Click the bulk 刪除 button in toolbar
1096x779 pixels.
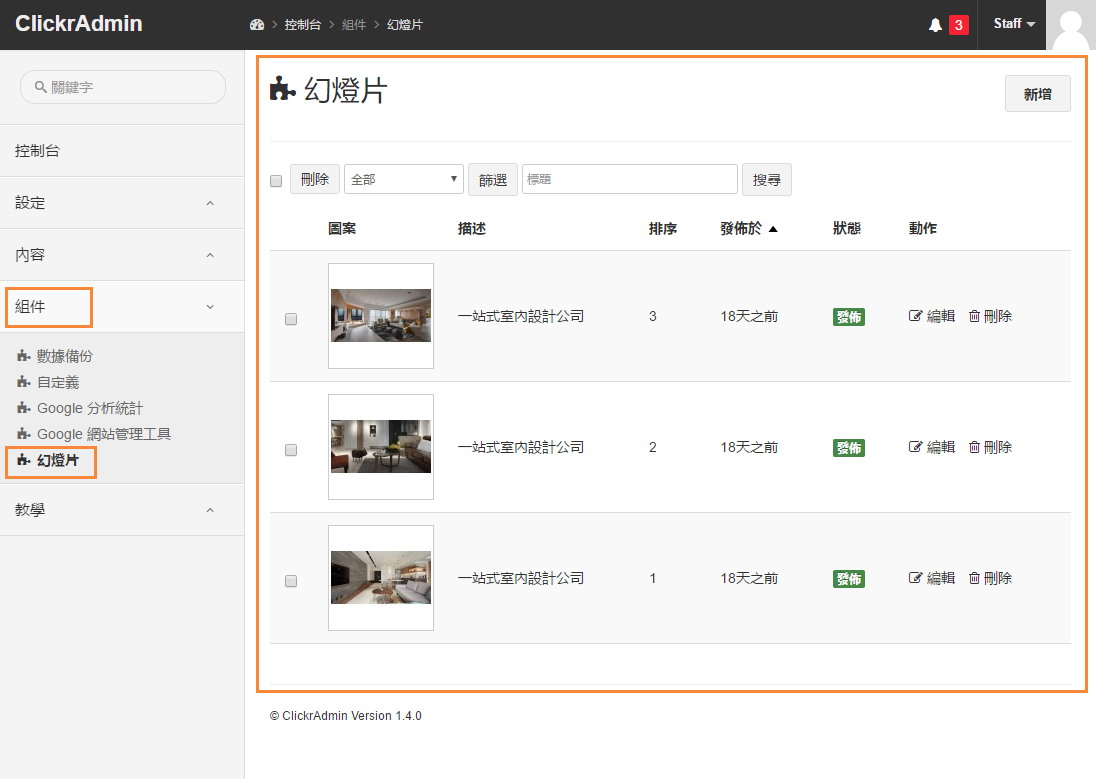tap(315, 179)
